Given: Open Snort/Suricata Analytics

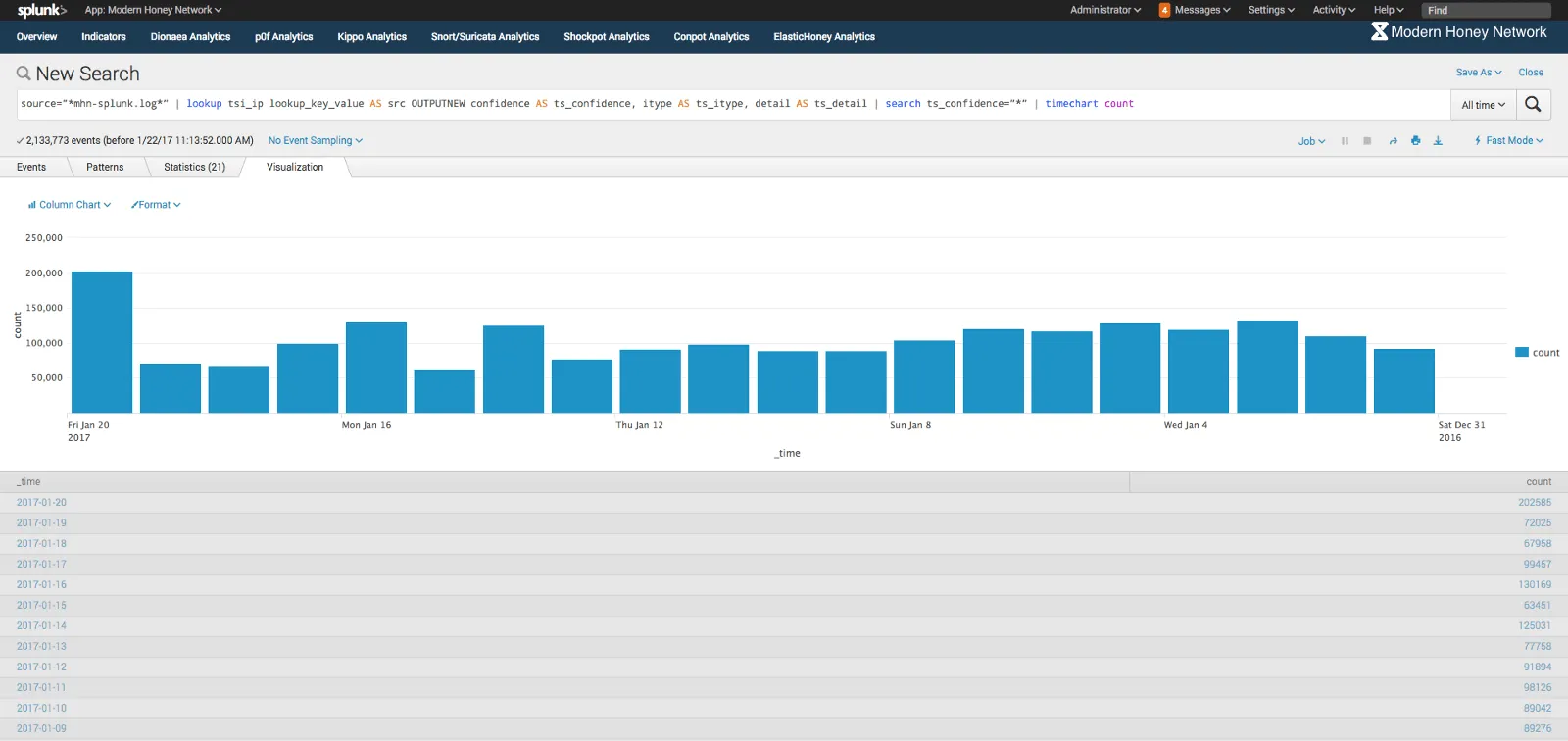Looking at the screenshot, I should point(485,37).
